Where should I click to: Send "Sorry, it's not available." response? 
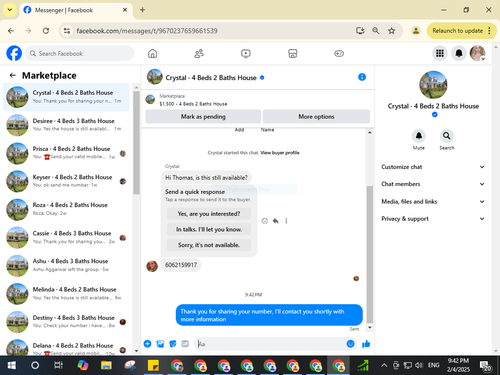click(x=209, y=245)
